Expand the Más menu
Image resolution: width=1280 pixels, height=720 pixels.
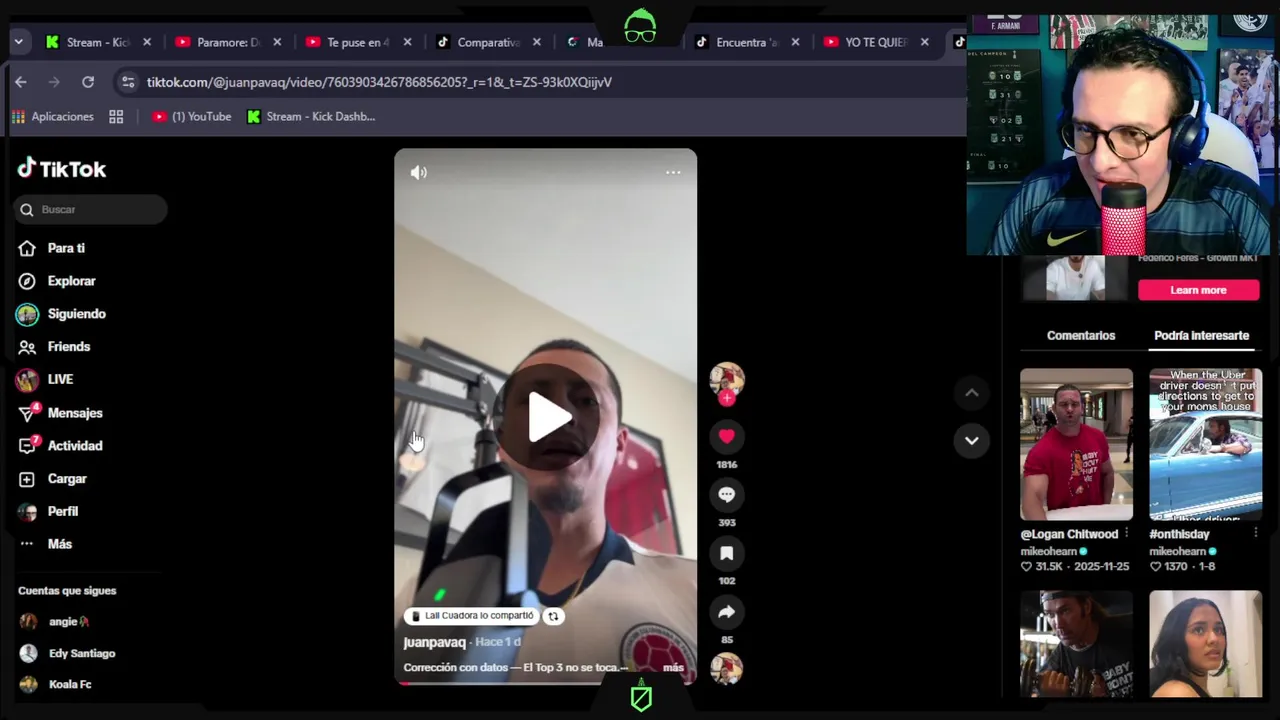point(59,544)
